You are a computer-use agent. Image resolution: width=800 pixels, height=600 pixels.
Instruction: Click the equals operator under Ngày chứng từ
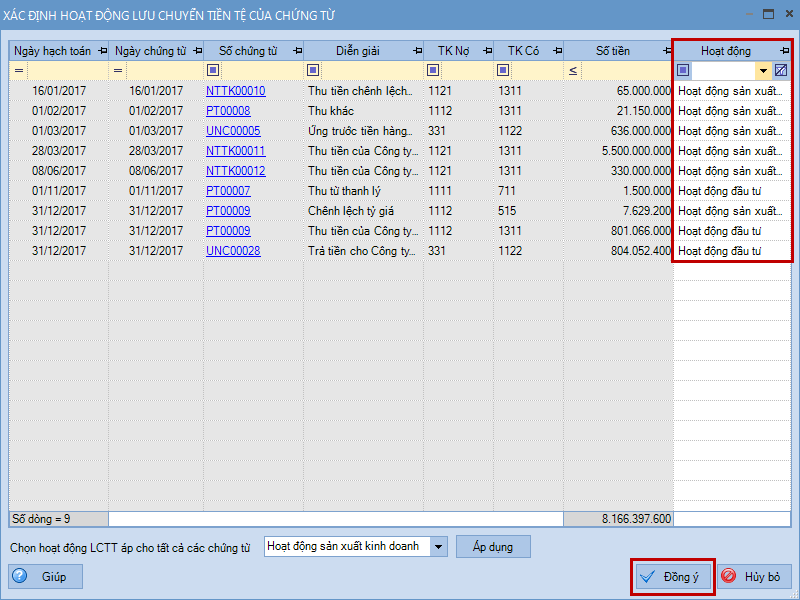click(118, 71)
